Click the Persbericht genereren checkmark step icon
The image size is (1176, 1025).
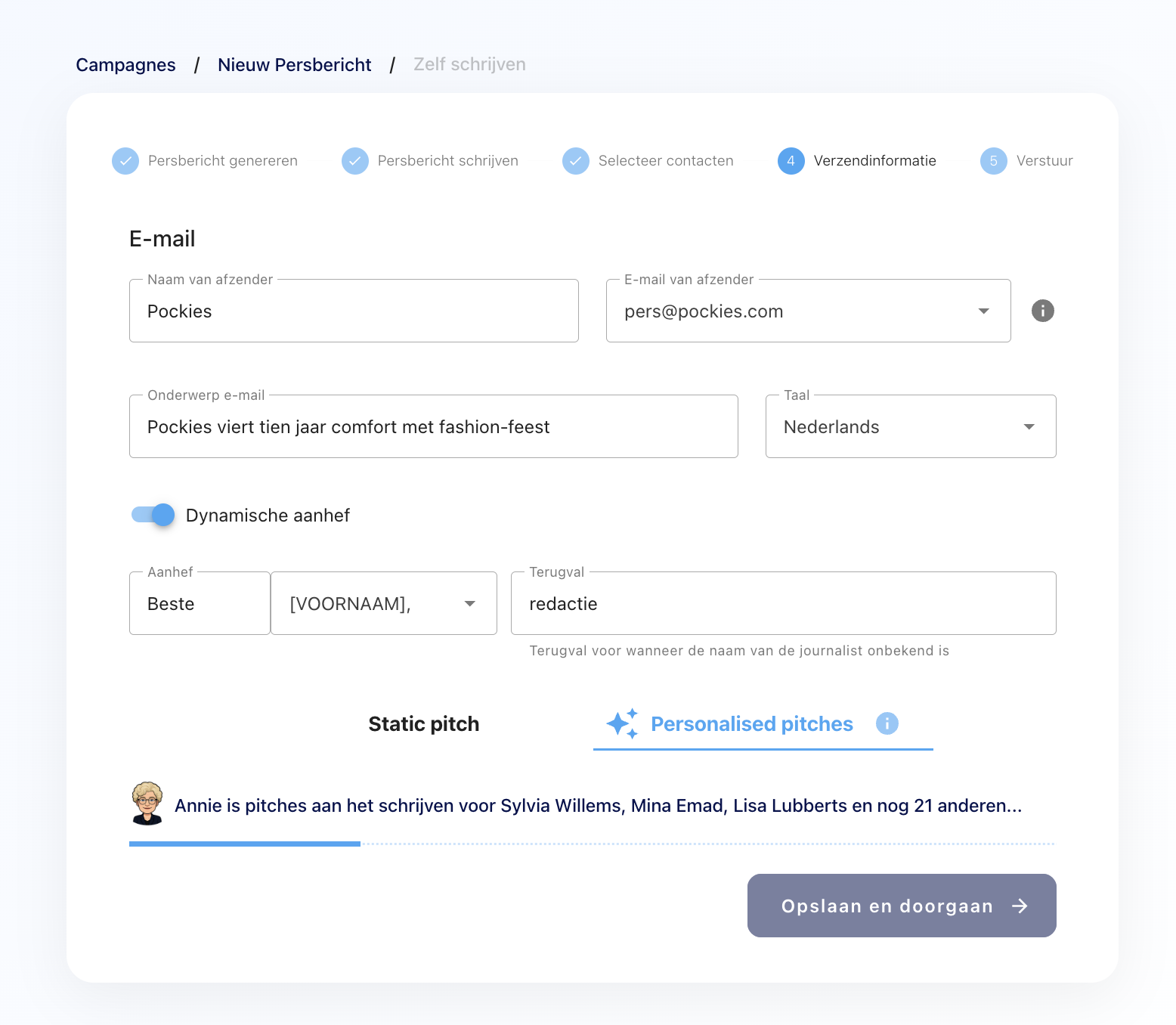tap(125, 161)
